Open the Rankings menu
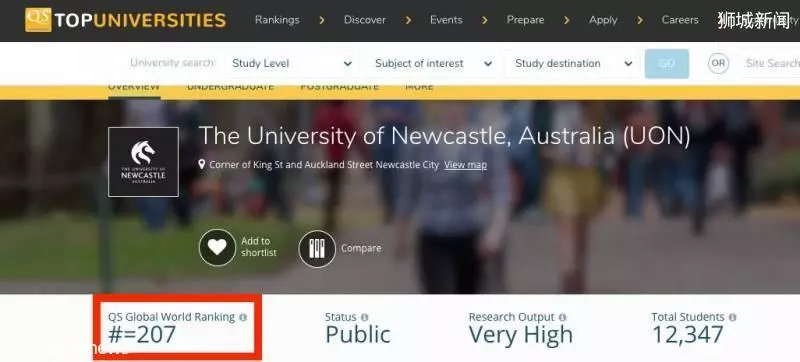Viewport: 800px width, 362px height. point(277,20)
